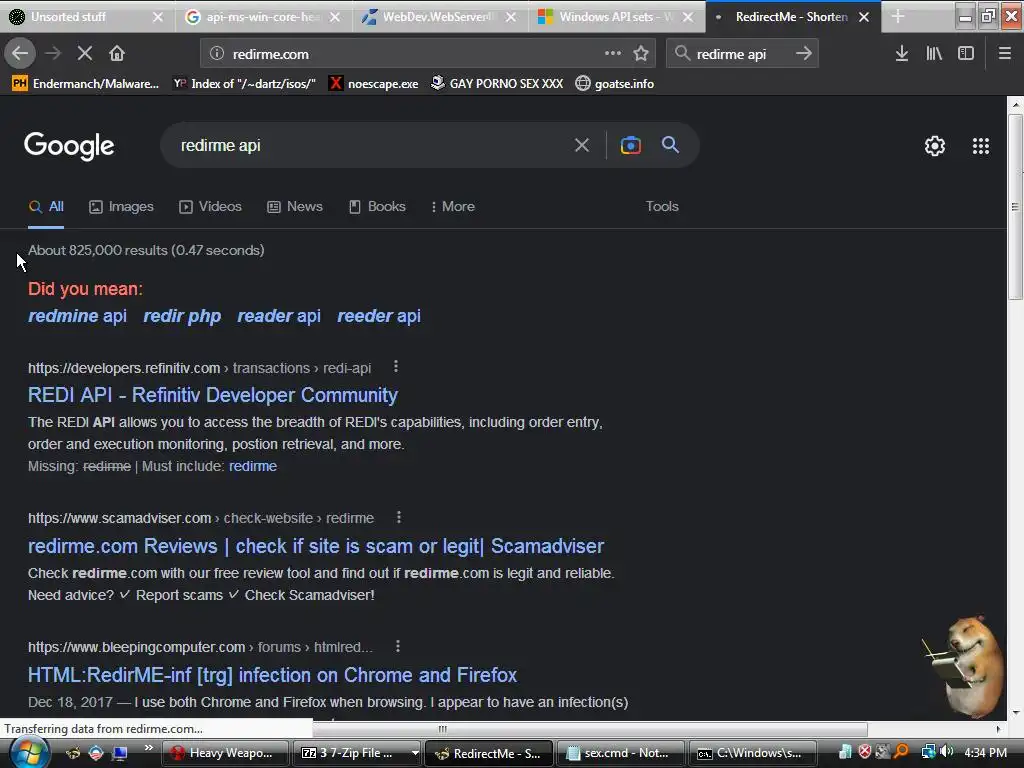The width and height of the screenshot is (1024, 768).
Task: Open the downloads panel
Action: tap(902, 54)
